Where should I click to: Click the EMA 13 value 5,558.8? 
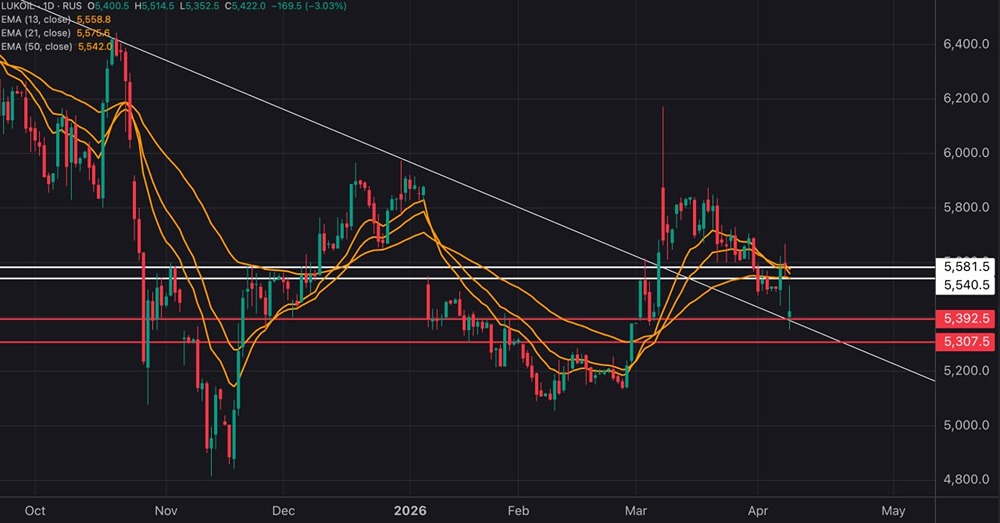point(94,20)
